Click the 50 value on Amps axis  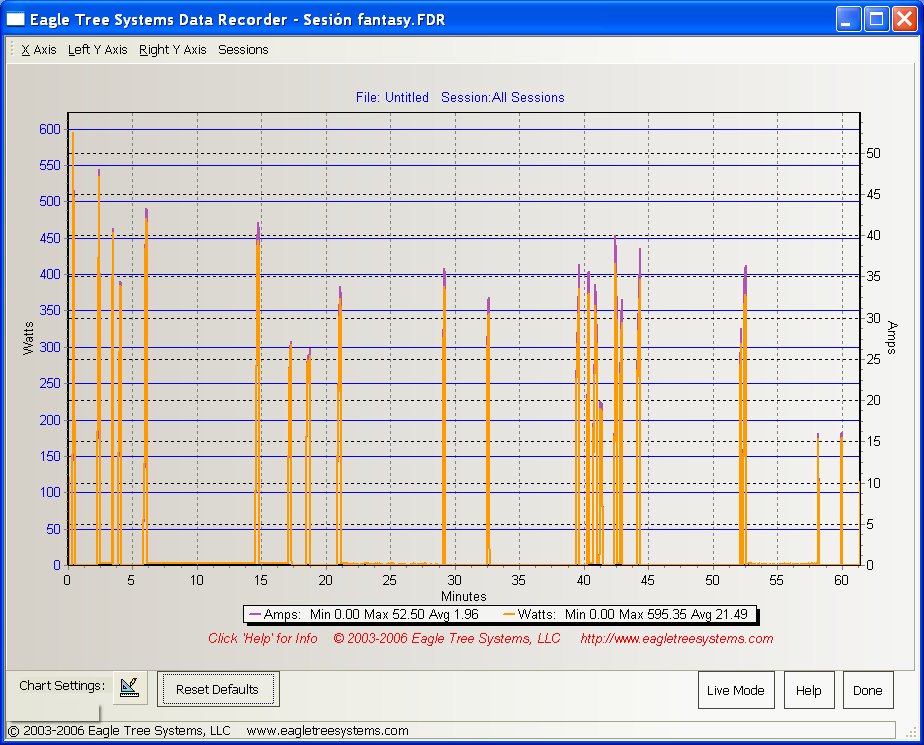pos(873,153)
